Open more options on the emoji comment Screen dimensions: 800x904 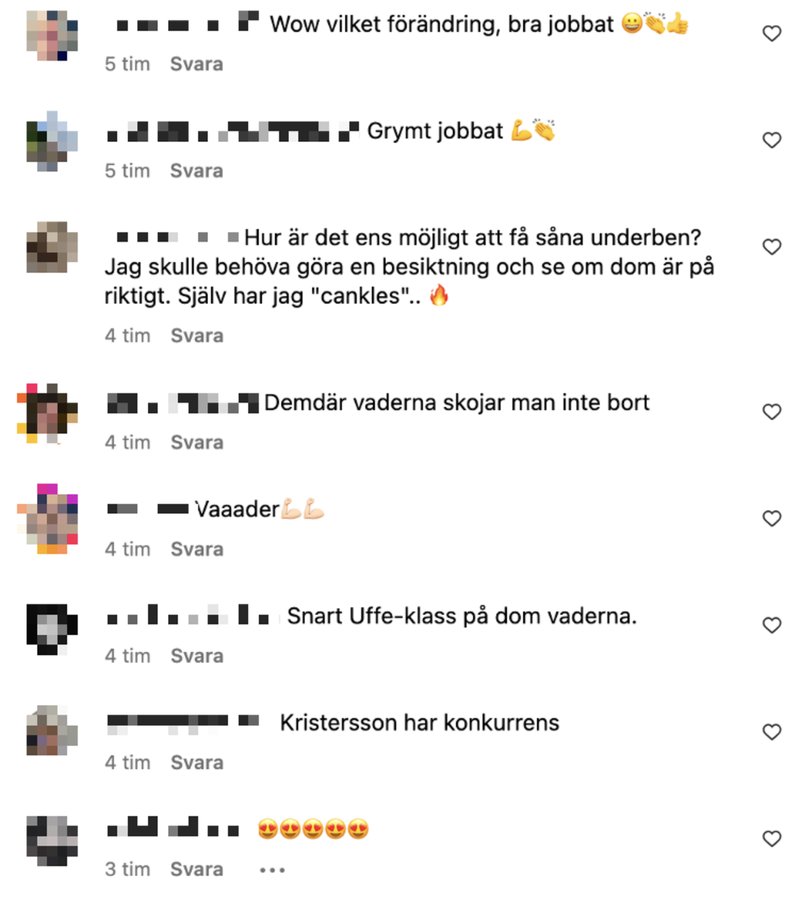pyautogui.click(x=272, y=870)
